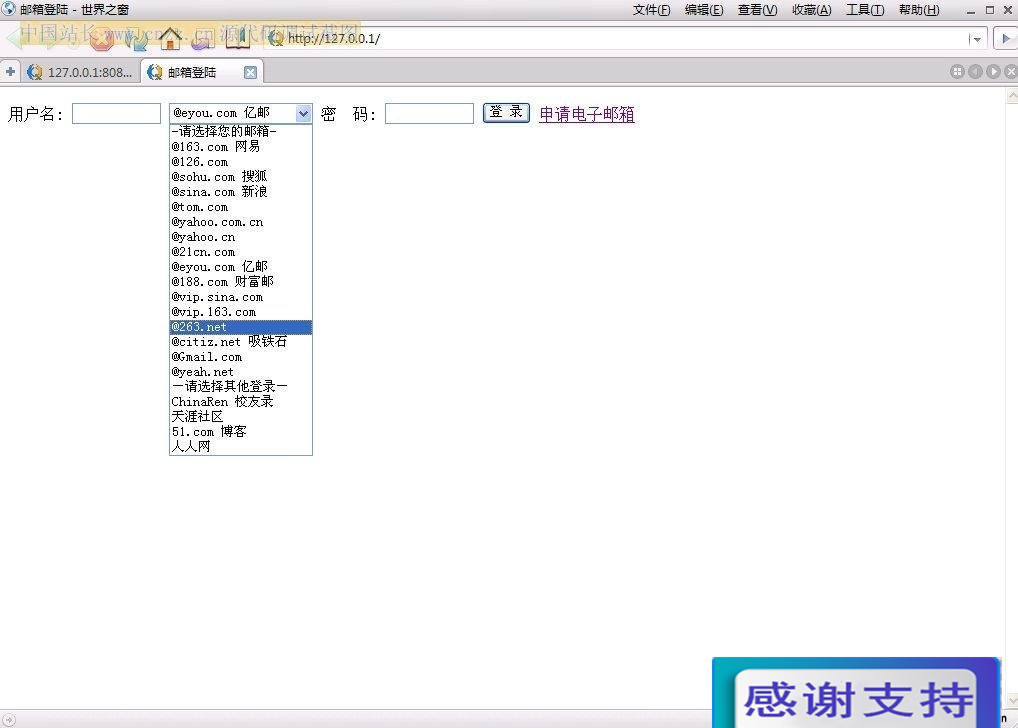Click the page scrollbar up arrow
1018x728 pixels.
tap(1012, 97)
